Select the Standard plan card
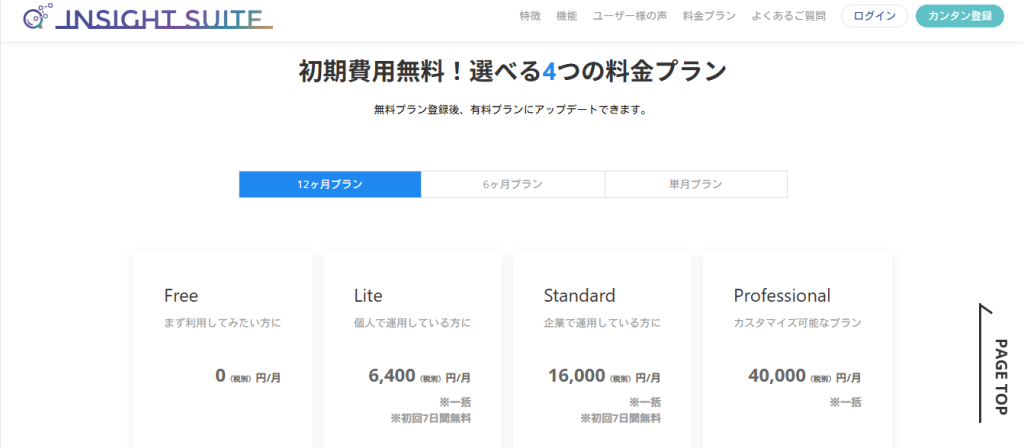 click(602, 350)
